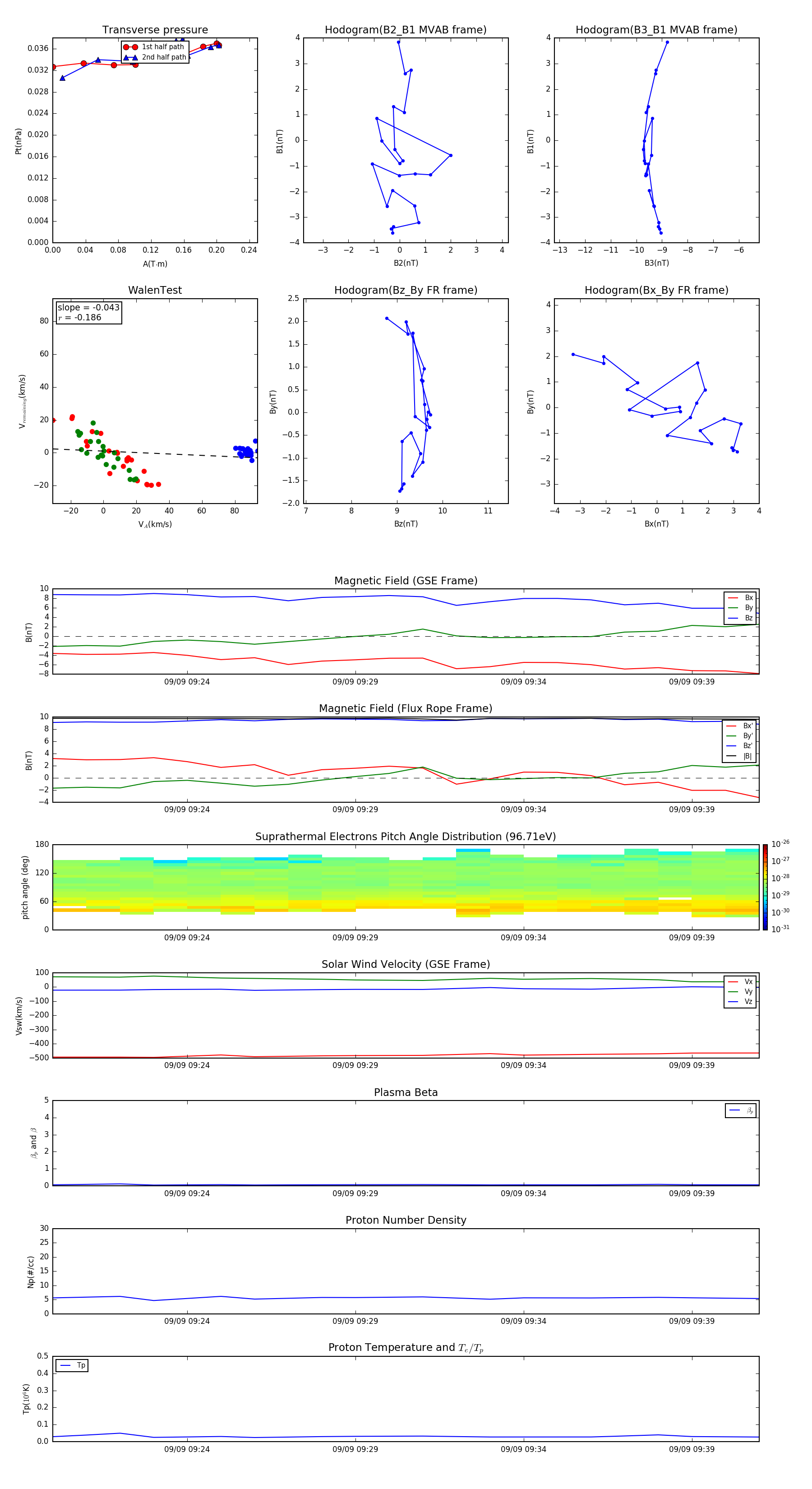812x1489 pixels.
Task: Click the 'Vz' velocity legend entry
Action: (740, 1002)
